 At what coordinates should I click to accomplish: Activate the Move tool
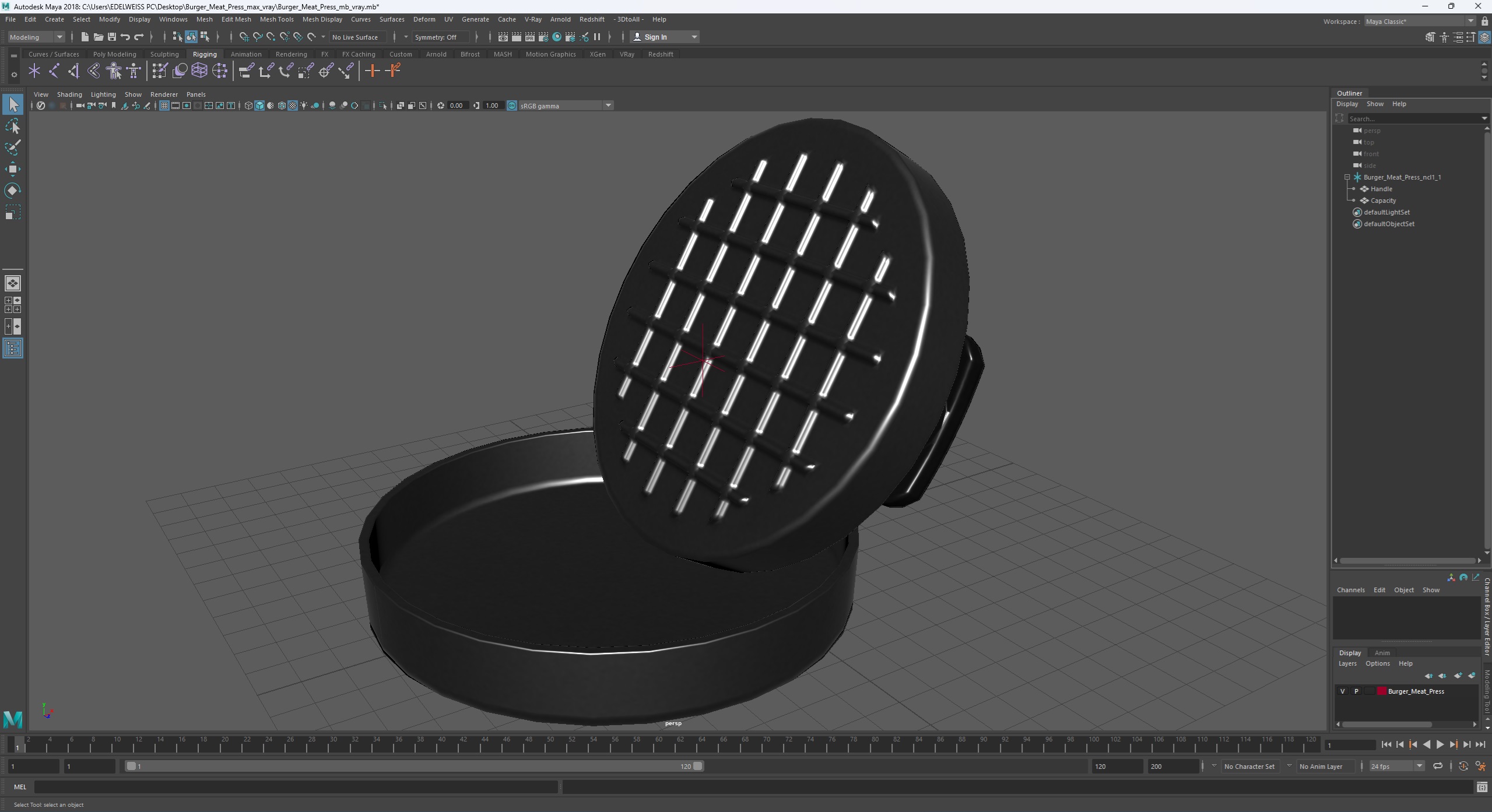click(13, 169)
